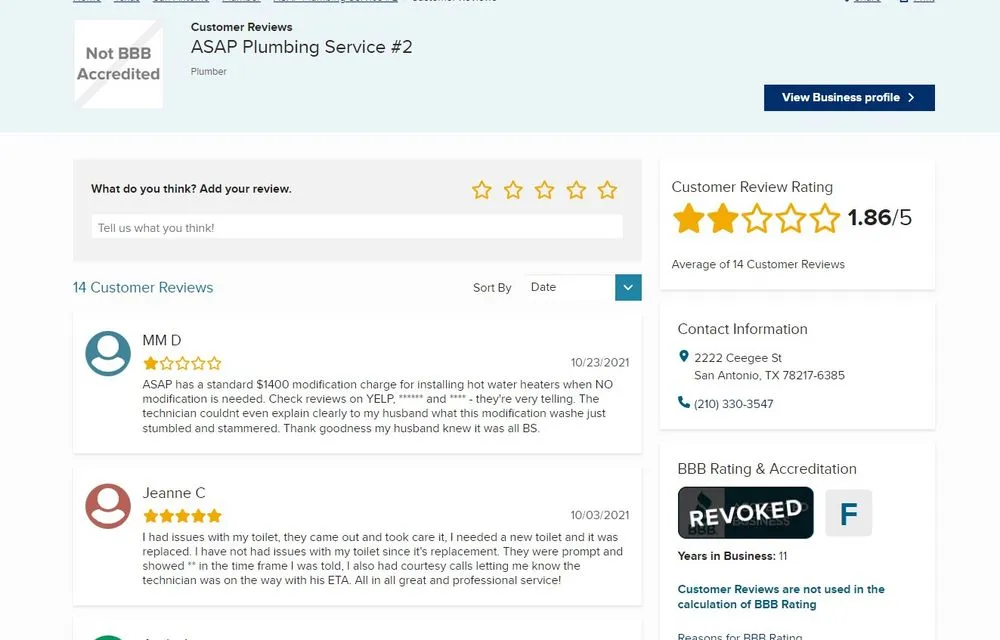Click the REVOKED accreditation seal
Screen dimensions: 1000x640
tap(745, 512)
